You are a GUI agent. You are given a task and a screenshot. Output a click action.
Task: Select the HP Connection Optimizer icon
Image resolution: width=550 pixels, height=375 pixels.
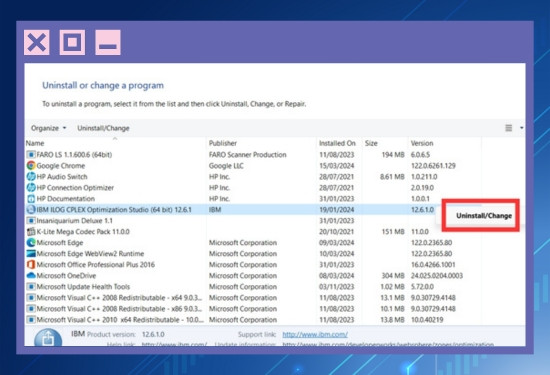coord(31,187)
